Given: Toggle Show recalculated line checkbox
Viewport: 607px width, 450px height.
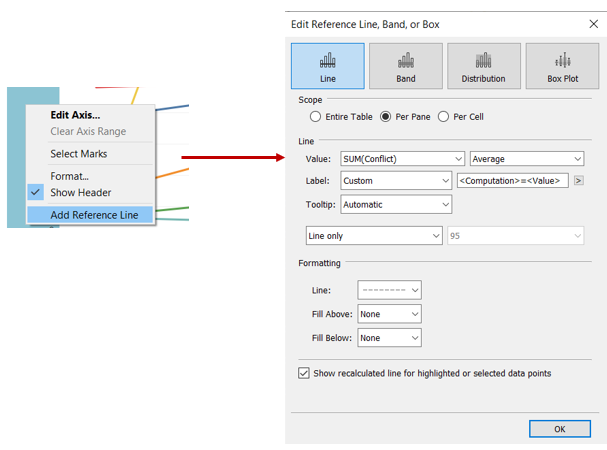Looking at the screenshot, I should point(304,373).
